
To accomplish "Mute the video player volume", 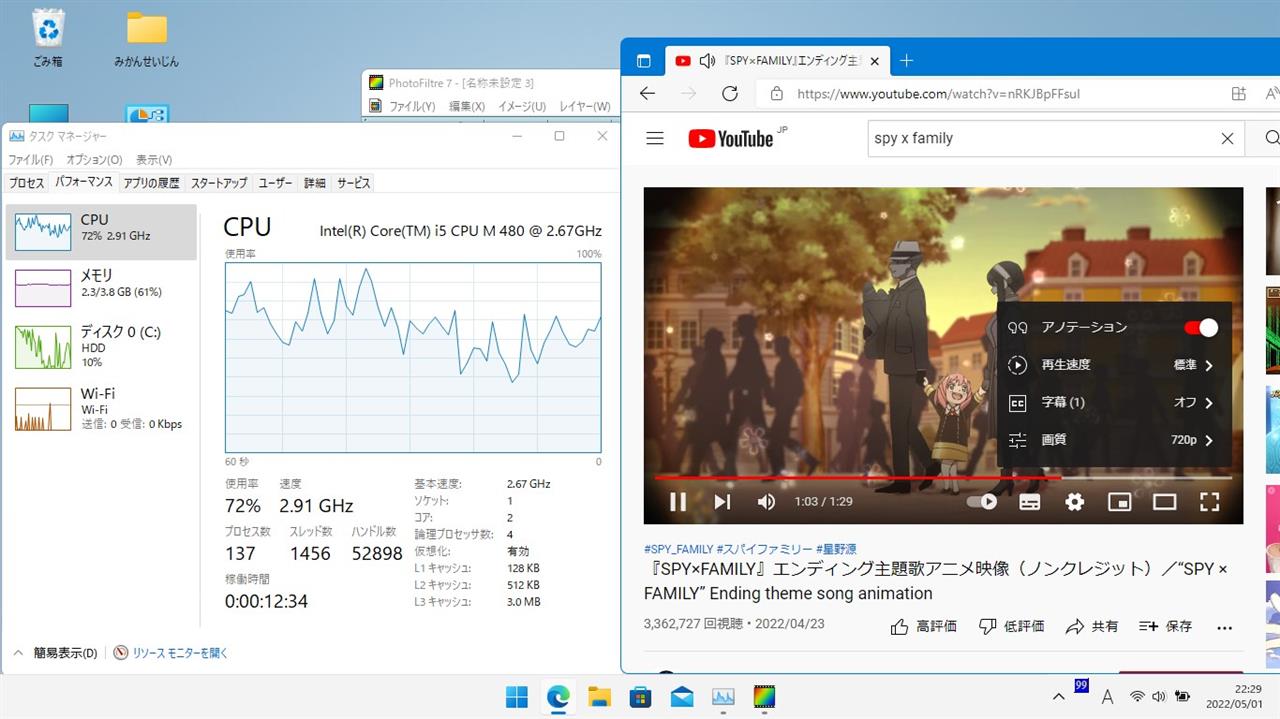I will [x=766, y=502].
